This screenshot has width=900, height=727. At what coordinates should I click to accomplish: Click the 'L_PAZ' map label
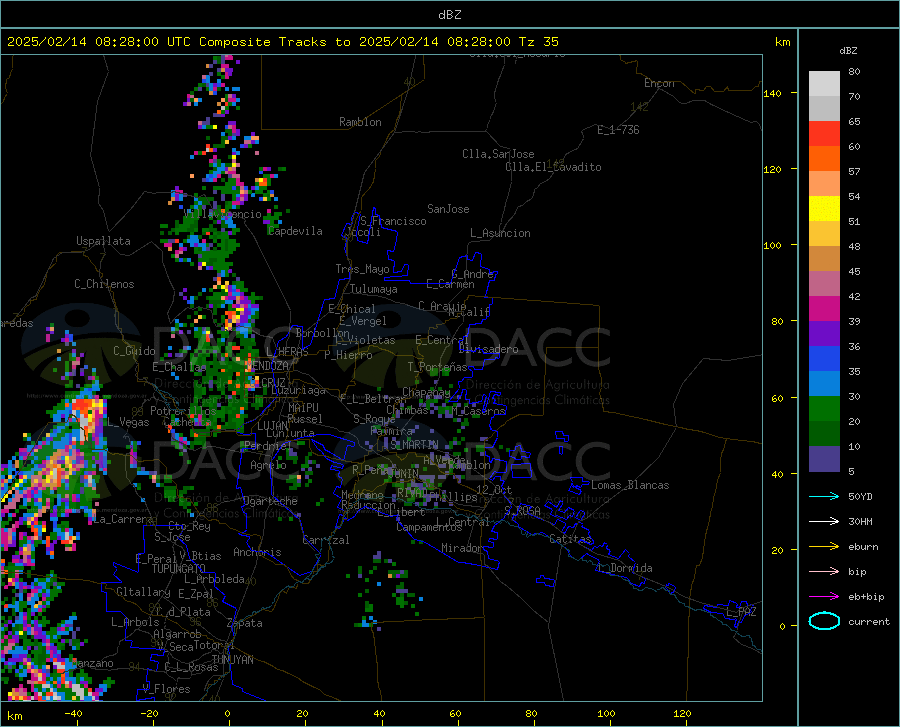point(741,612)
